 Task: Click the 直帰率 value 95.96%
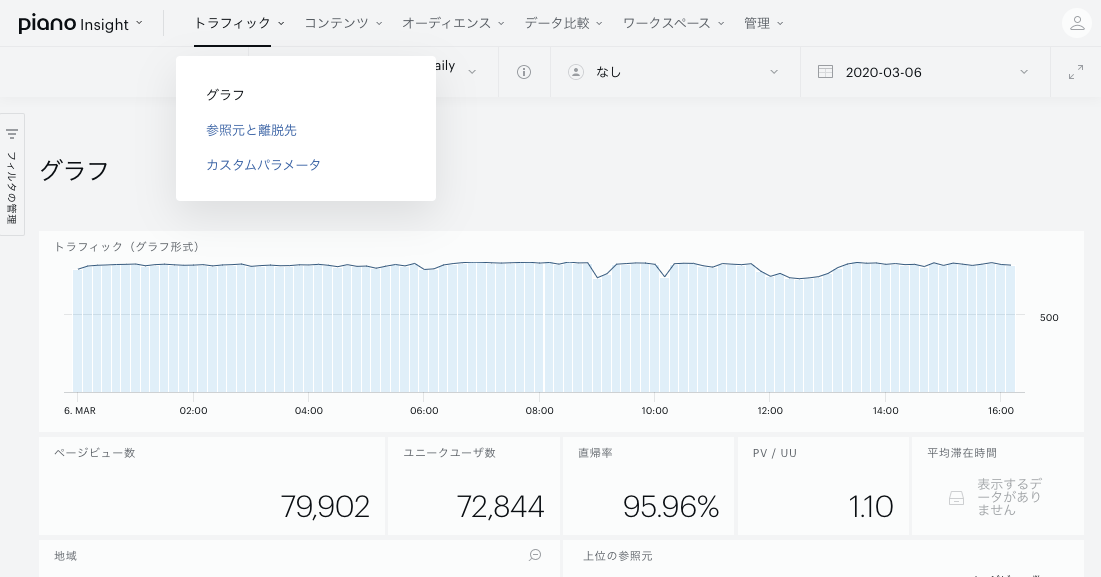coord(671,506)
